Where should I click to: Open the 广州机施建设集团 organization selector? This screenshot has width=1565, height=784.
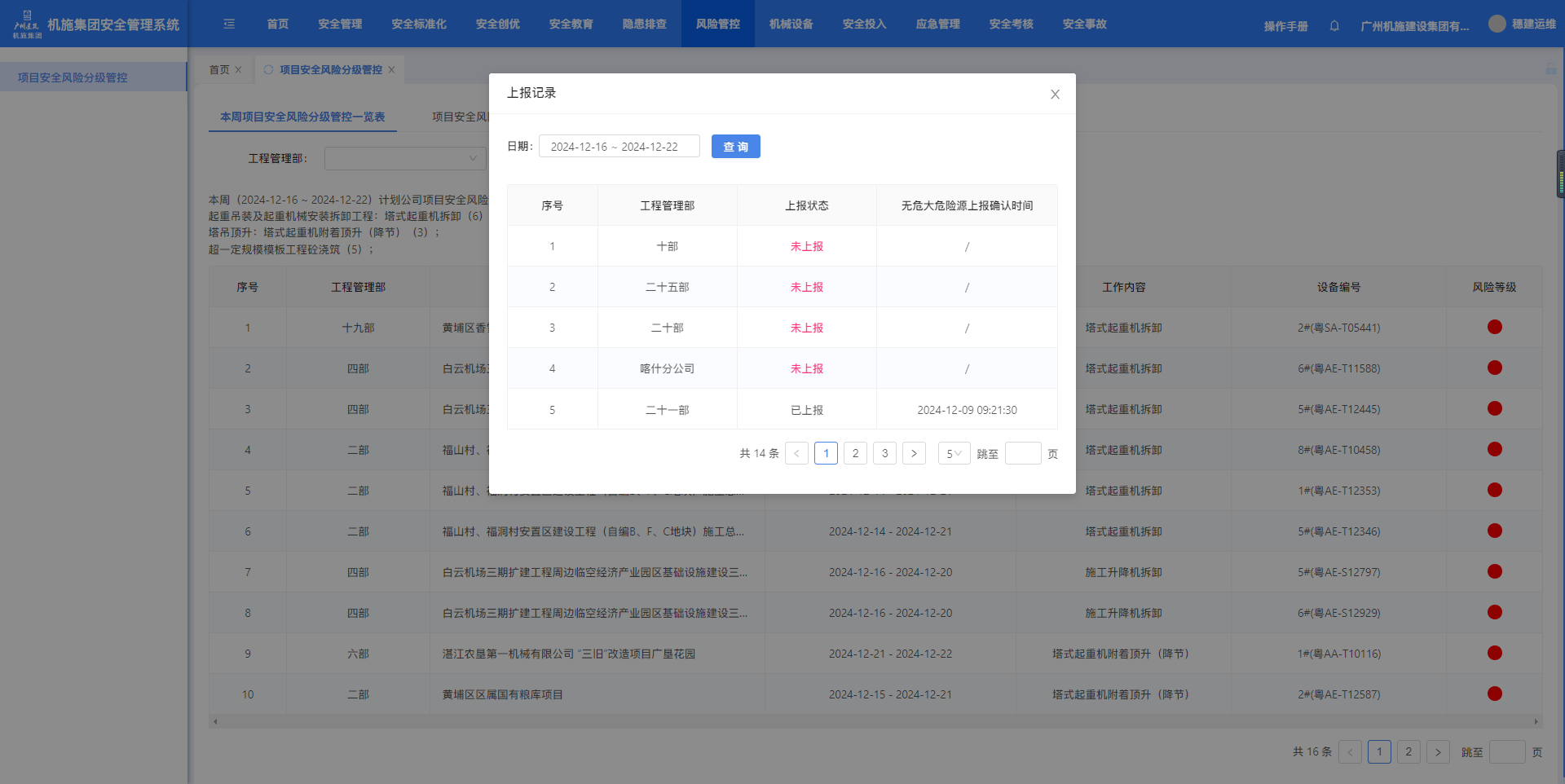coord(1414,26)
